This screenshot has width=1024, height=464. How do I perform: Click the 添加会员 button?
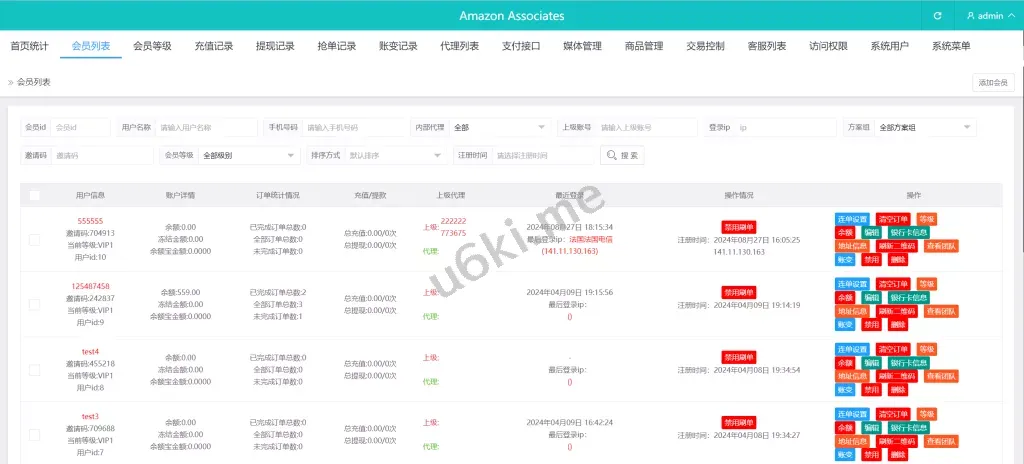[x=993, y=82]
